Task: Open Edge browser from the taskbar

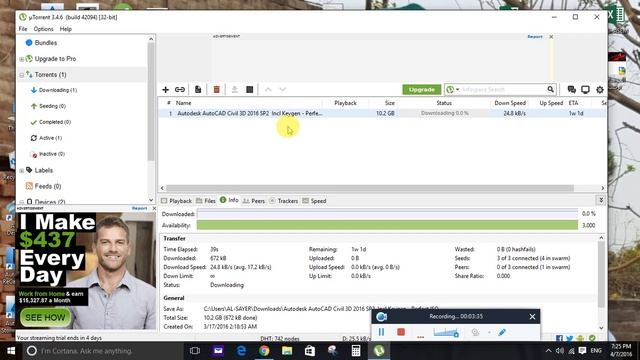Action: tap(241, 351)
